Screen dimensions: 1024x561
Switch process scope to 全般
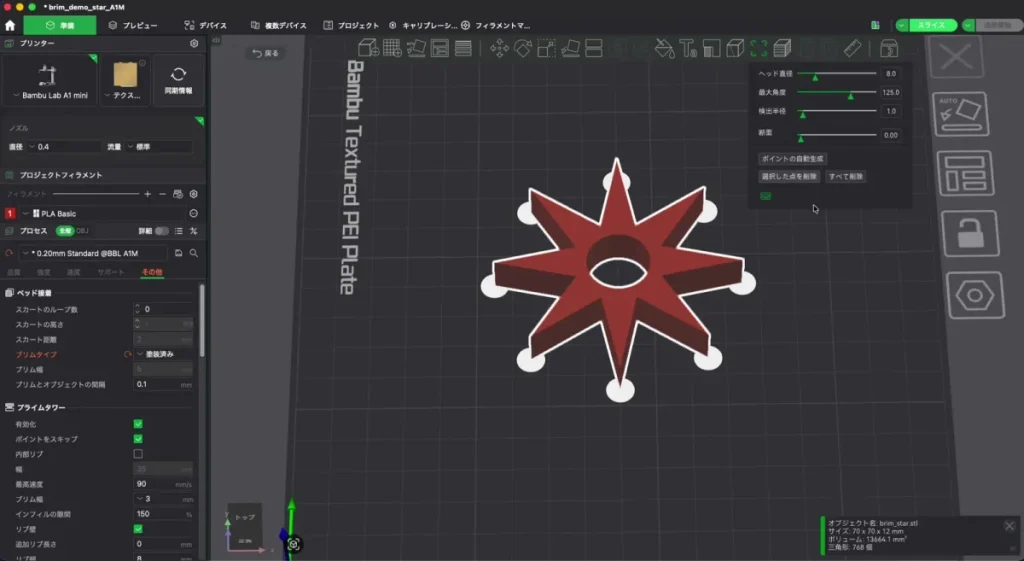coord(65,231)
